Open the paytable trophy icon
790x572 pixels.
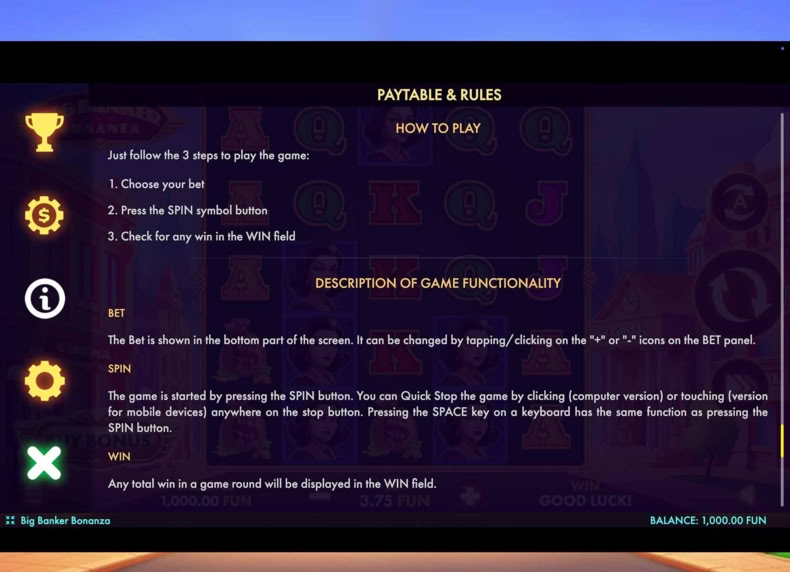(x=44, y=132)
